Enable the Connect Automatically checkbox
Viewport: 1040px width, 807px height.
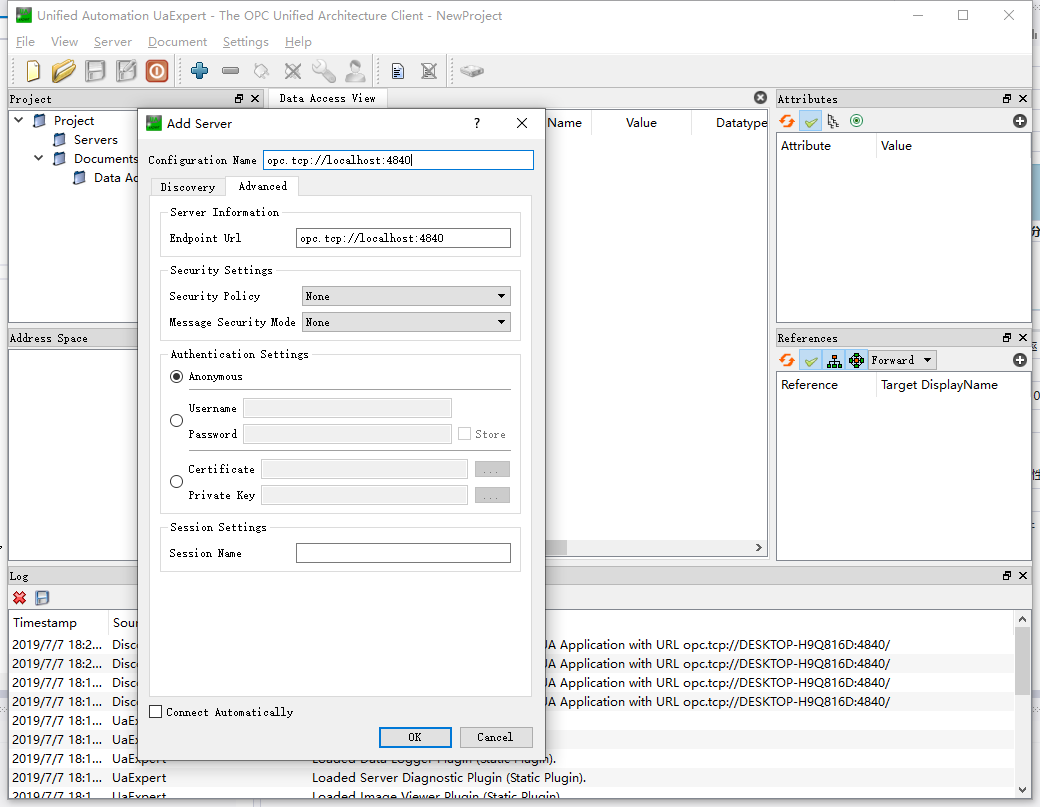tap(156, 712)
